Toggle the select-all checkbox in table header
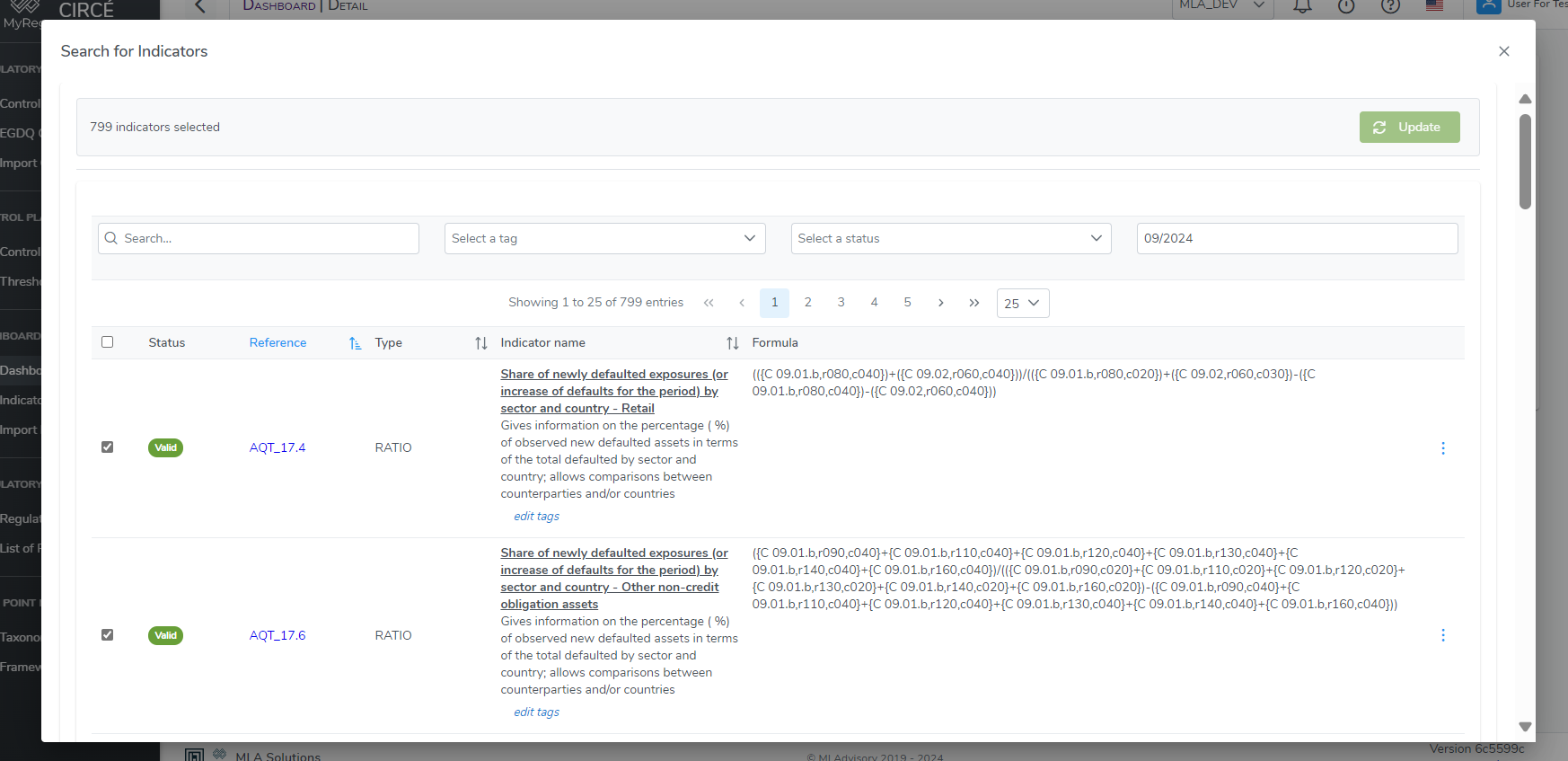 tap(108, 342)
